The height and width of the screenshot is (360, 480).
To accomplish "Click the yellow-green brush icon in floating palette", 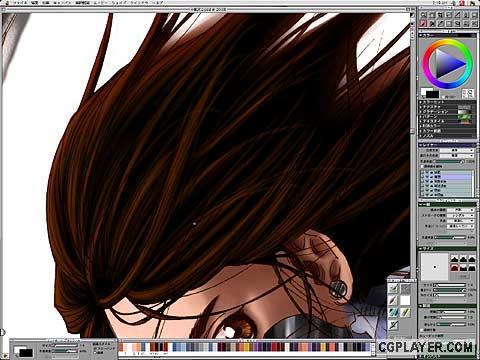I will click(405, 312).
